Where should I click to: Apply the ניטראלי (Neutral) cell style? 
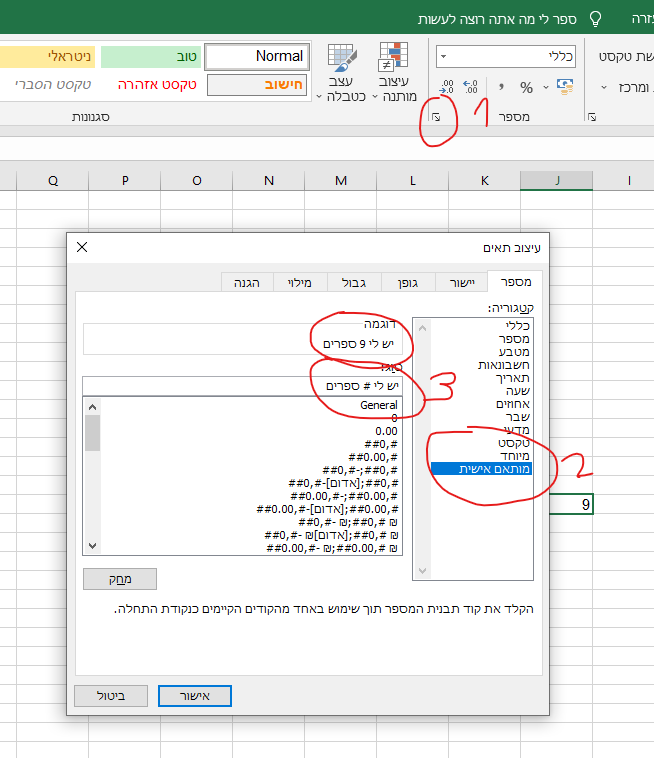[x=48, y=57]
